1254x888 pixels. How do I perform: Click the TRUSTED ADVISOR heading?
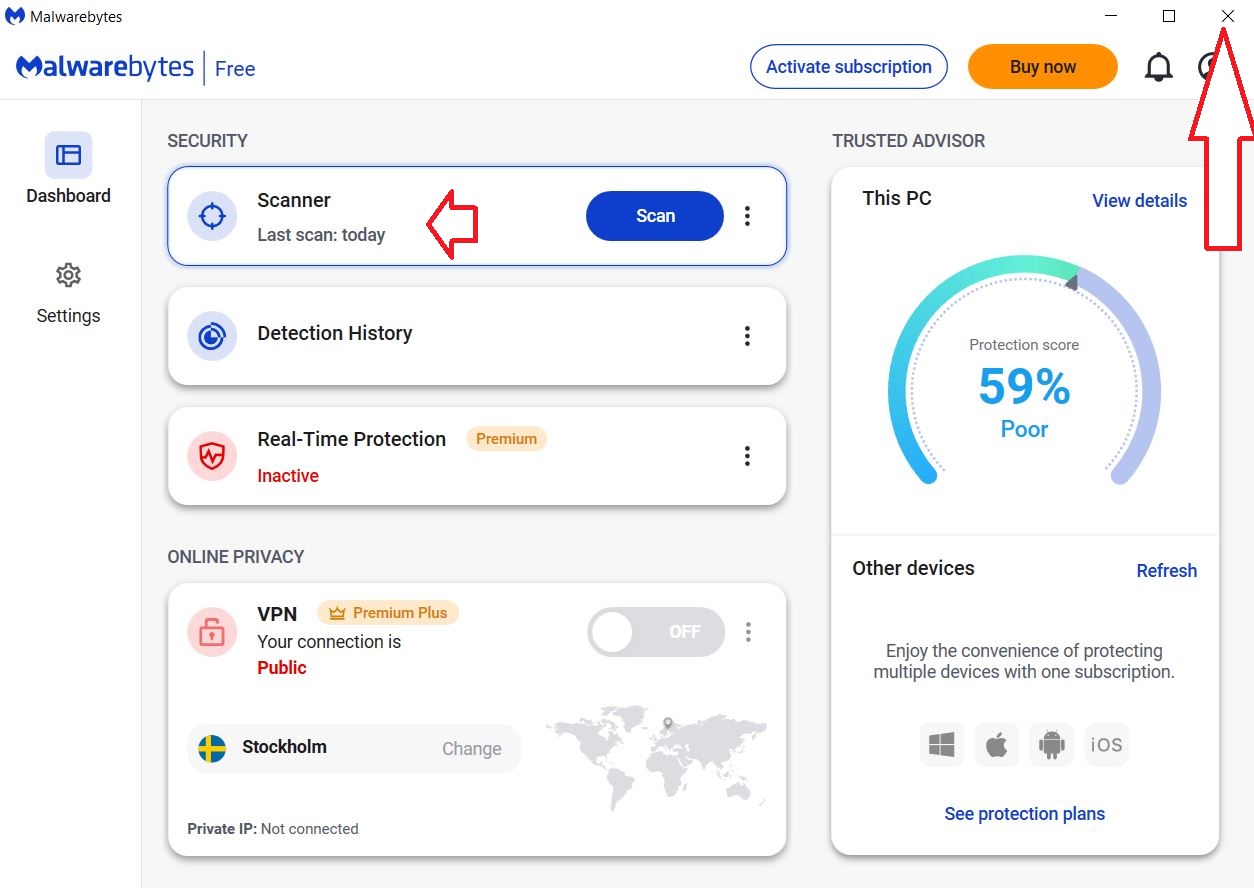(909, 141)
